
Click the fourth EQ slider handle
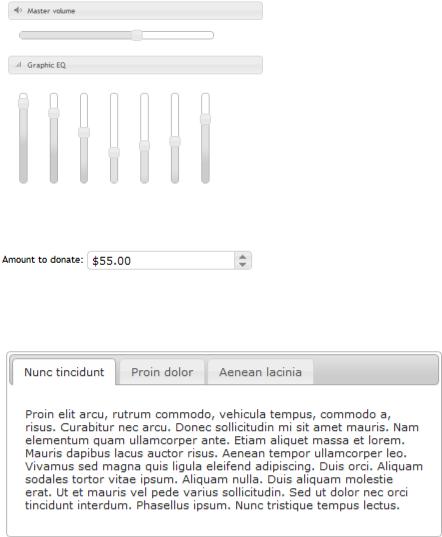pyautogui.click(x=114, y=152)
